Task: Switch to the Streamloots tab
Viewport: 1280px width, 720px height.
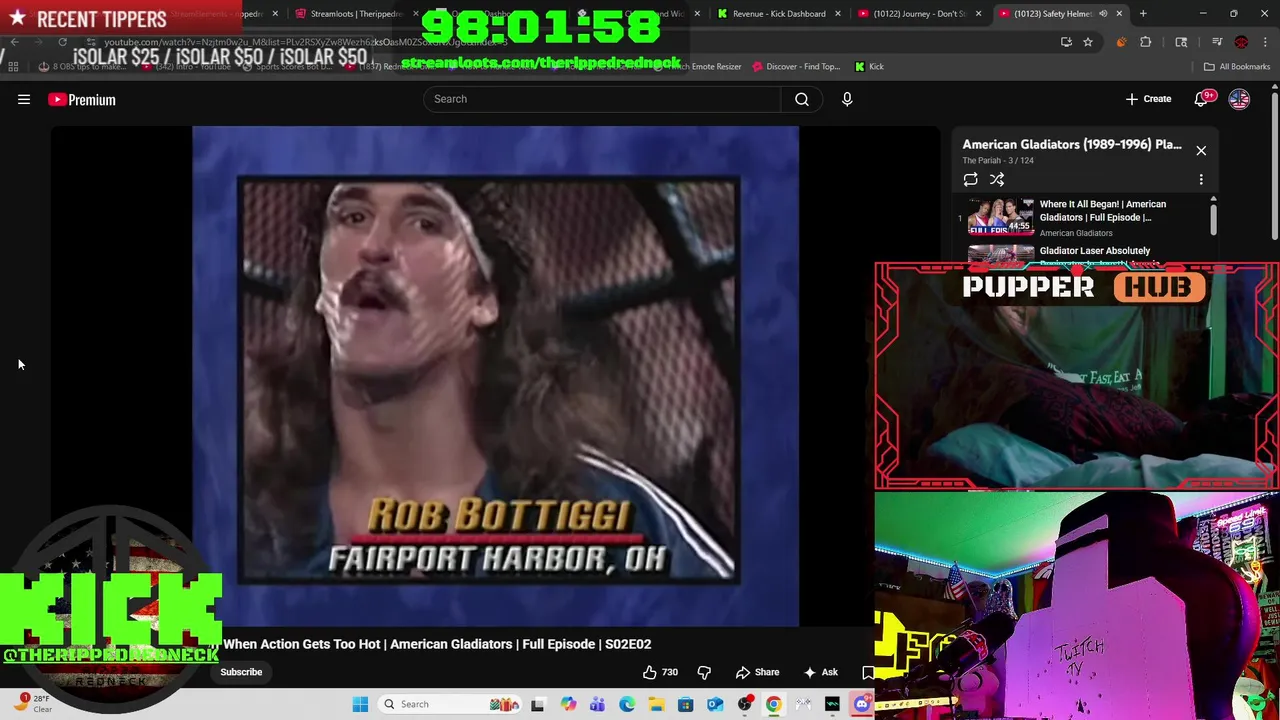Action: point(355,14)
